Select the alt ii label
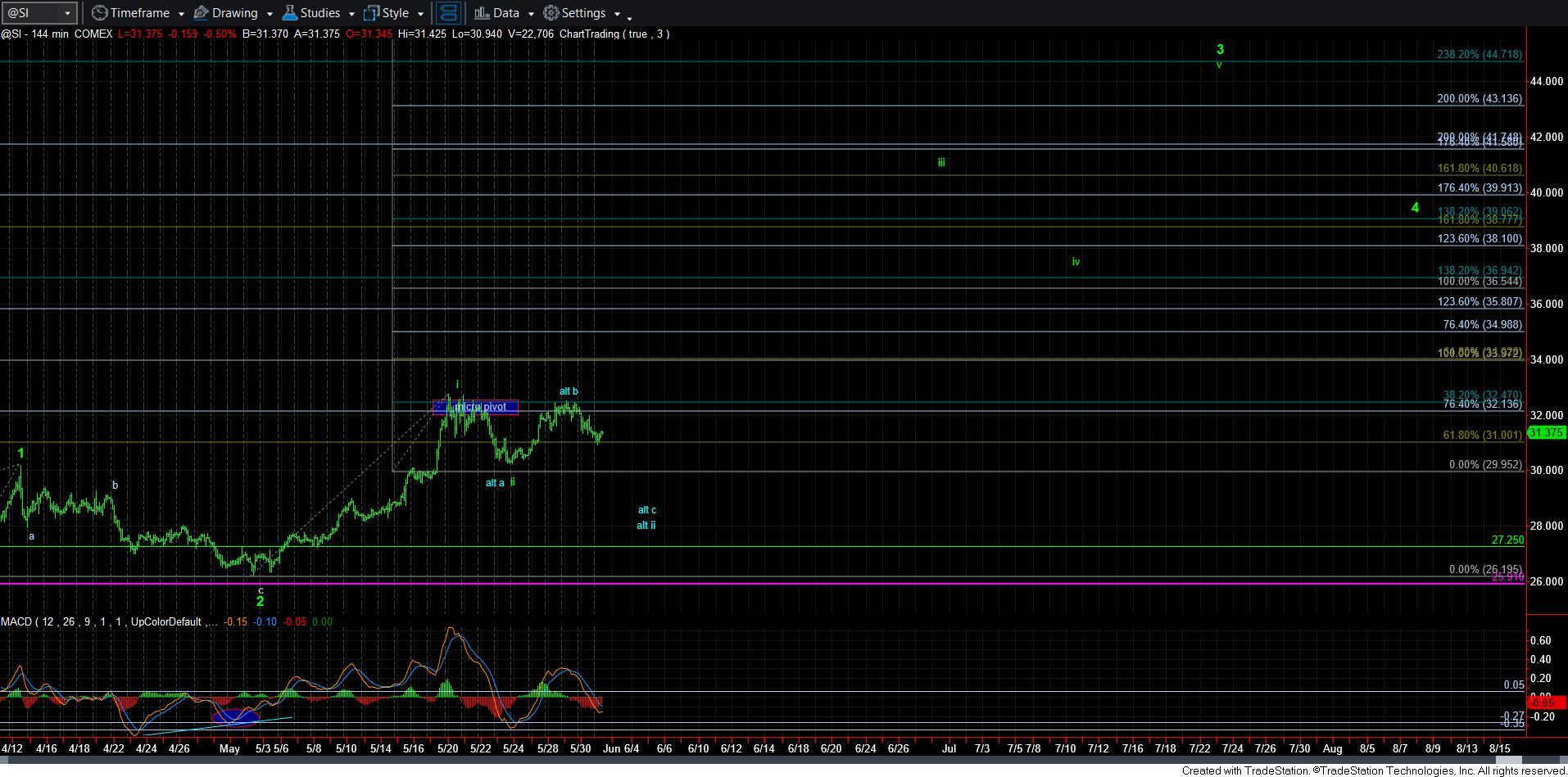 click(x=646, y=526)
